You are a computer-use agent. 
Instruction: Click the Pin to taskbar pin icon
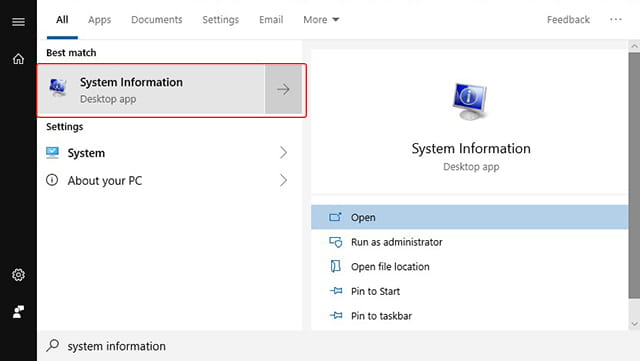click(336, 315)
